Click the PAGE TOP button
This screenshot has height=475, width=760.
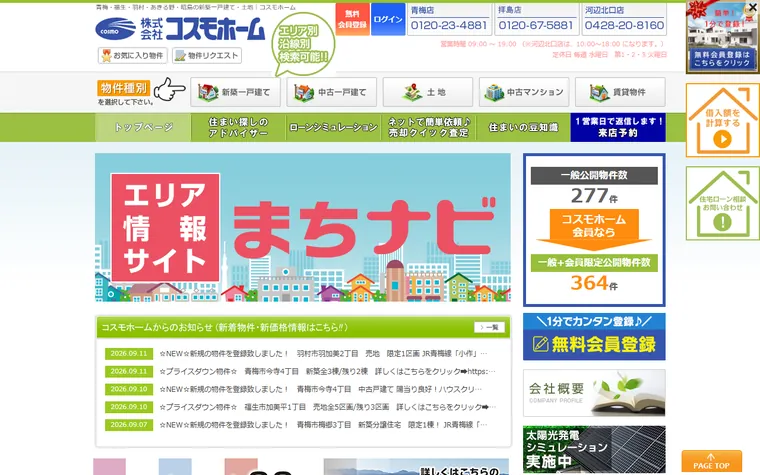(711, 461)
